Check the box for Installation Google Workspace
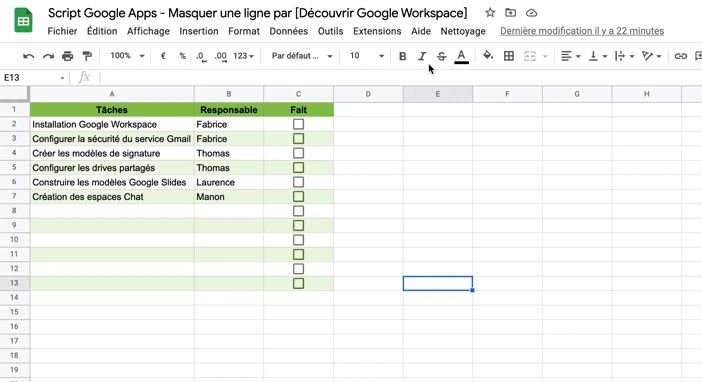 coord(299,124)
